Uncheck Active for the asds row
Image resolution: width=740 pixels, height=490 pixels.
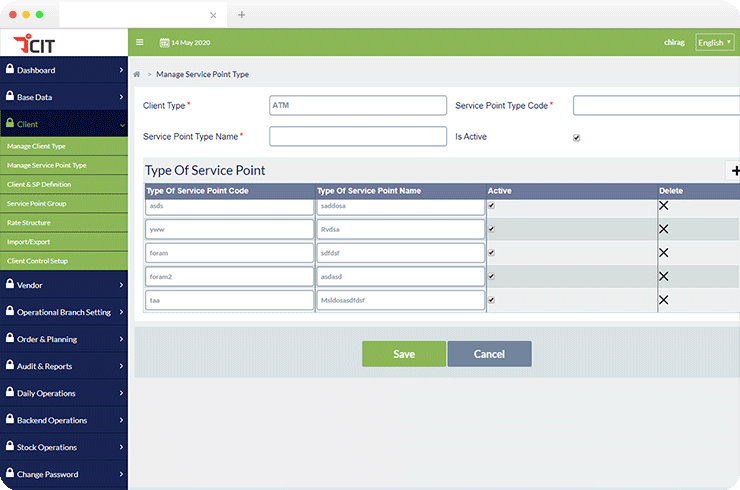point(491,205)
